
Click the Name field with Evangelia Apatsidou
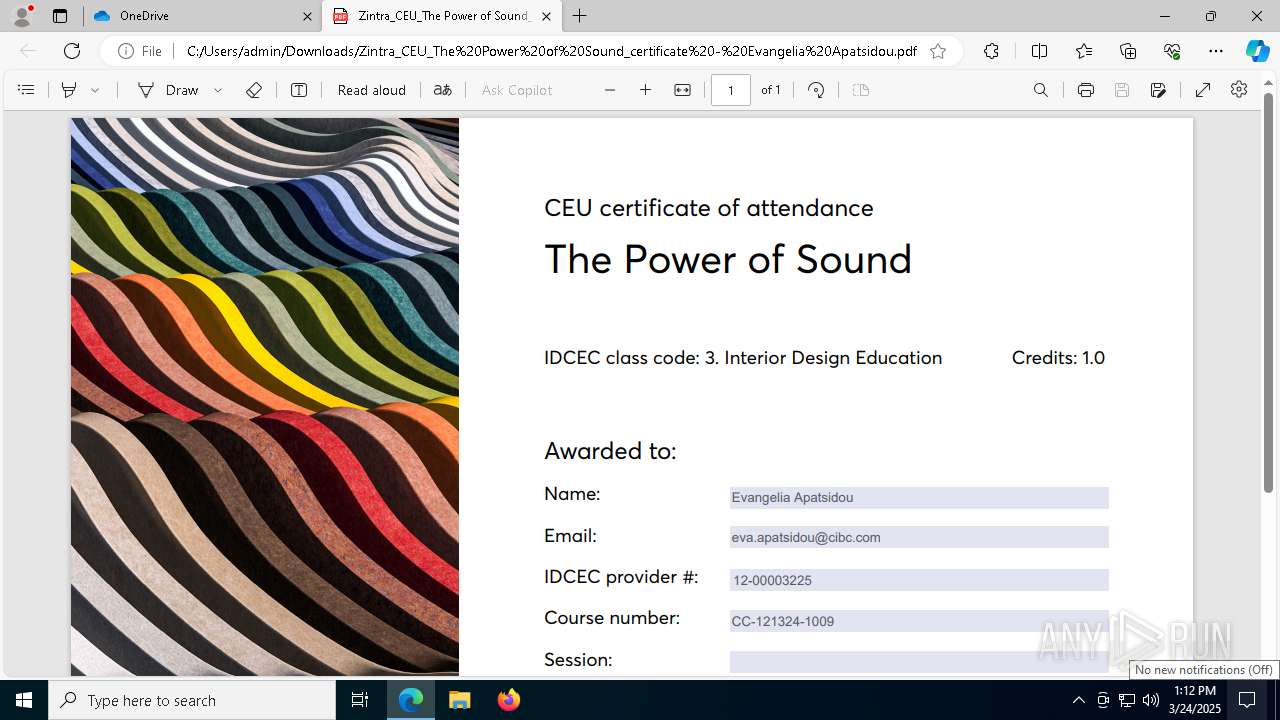[x=919, y=497]
